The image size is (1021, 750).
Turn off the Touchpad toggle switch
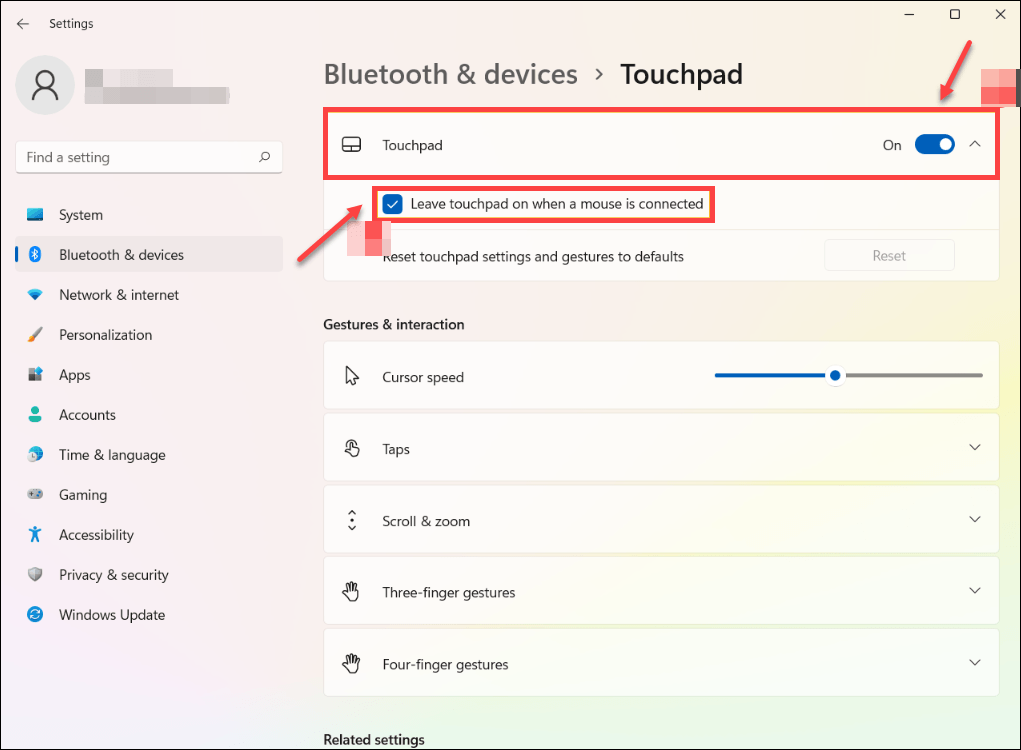tap(935, 145)
